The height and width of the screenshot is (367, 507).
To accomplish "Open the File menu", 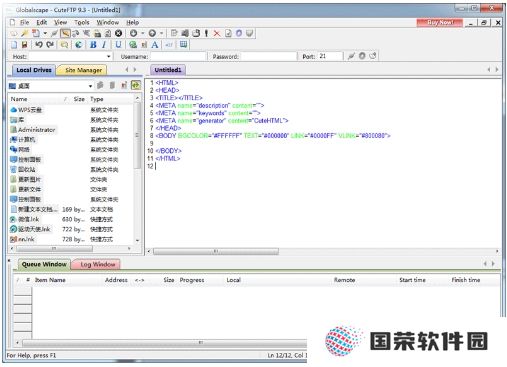I will point(24,22).
